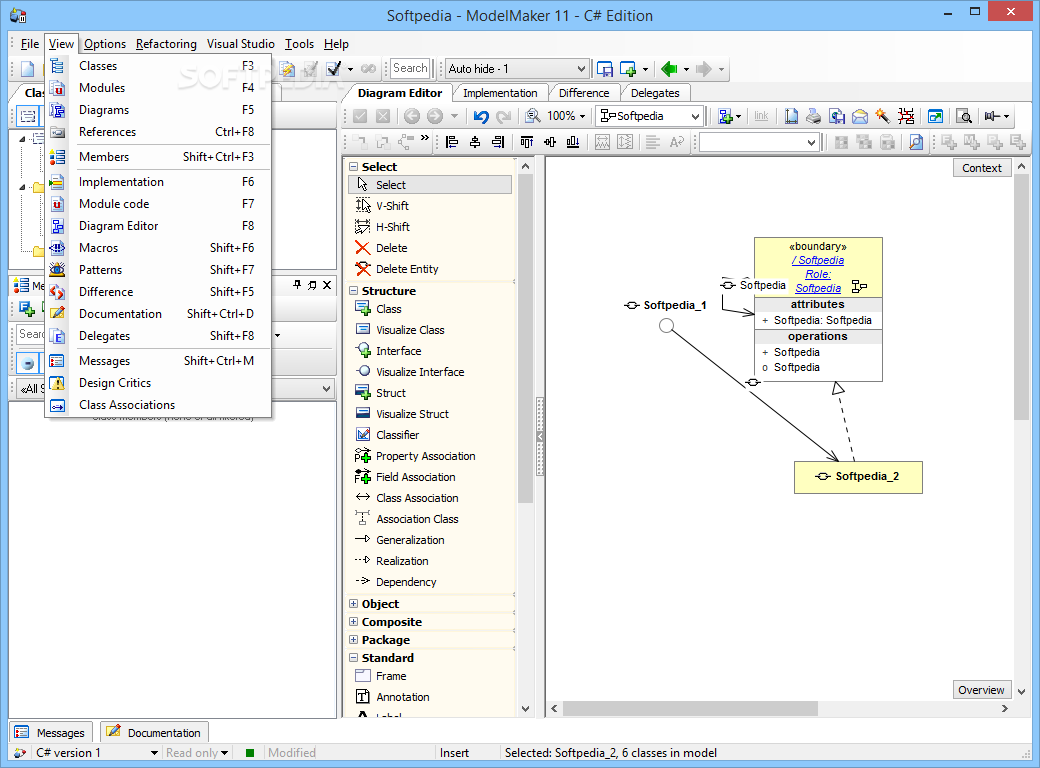Click the main toolbar Search field
1040x768 pixels.
[x=410, y=68]
